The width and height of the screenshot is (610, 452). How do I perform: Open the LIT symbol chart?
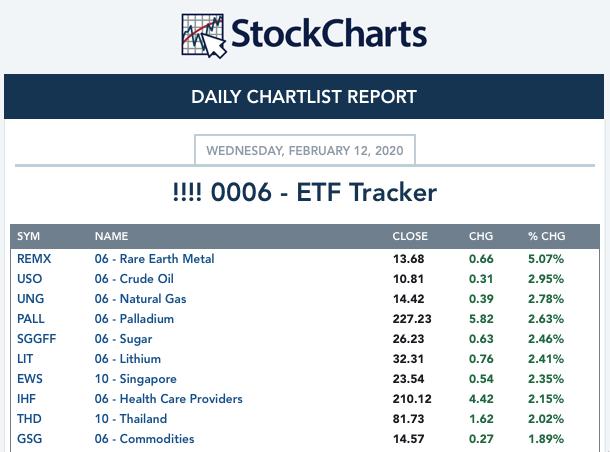[25, 359]
